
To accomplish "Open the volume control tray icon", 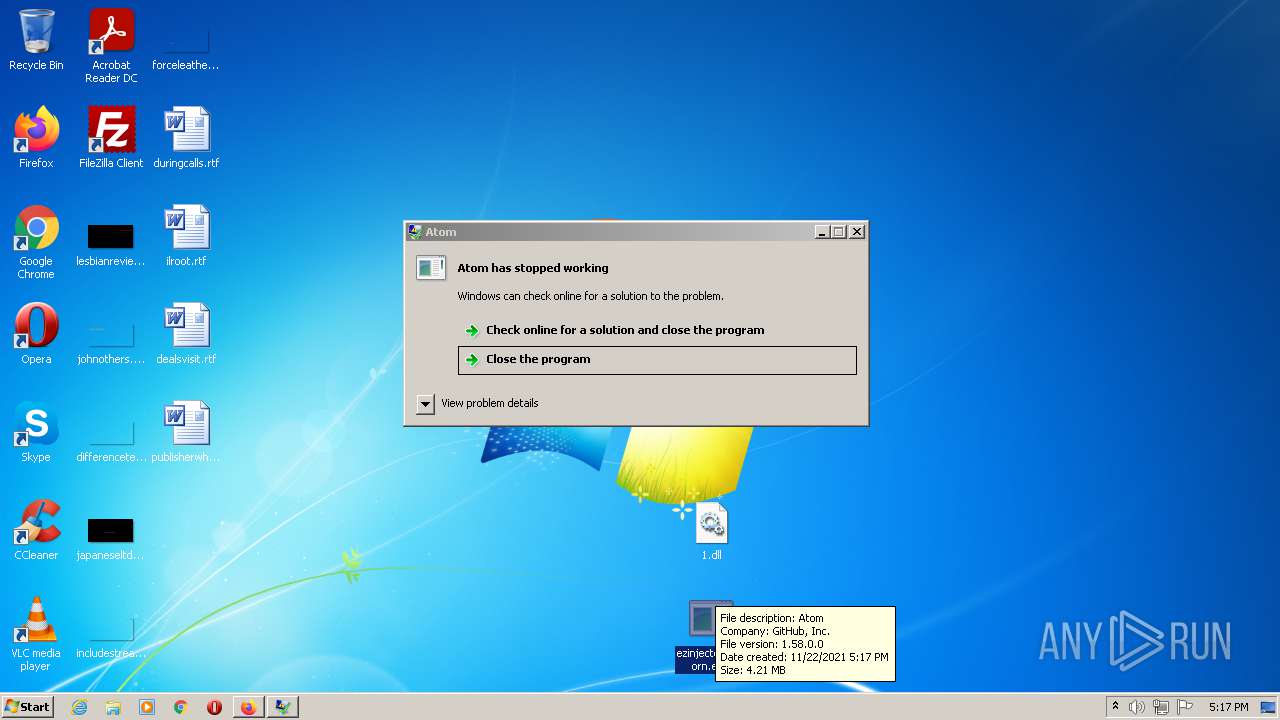I will (x=1137, y=707).
